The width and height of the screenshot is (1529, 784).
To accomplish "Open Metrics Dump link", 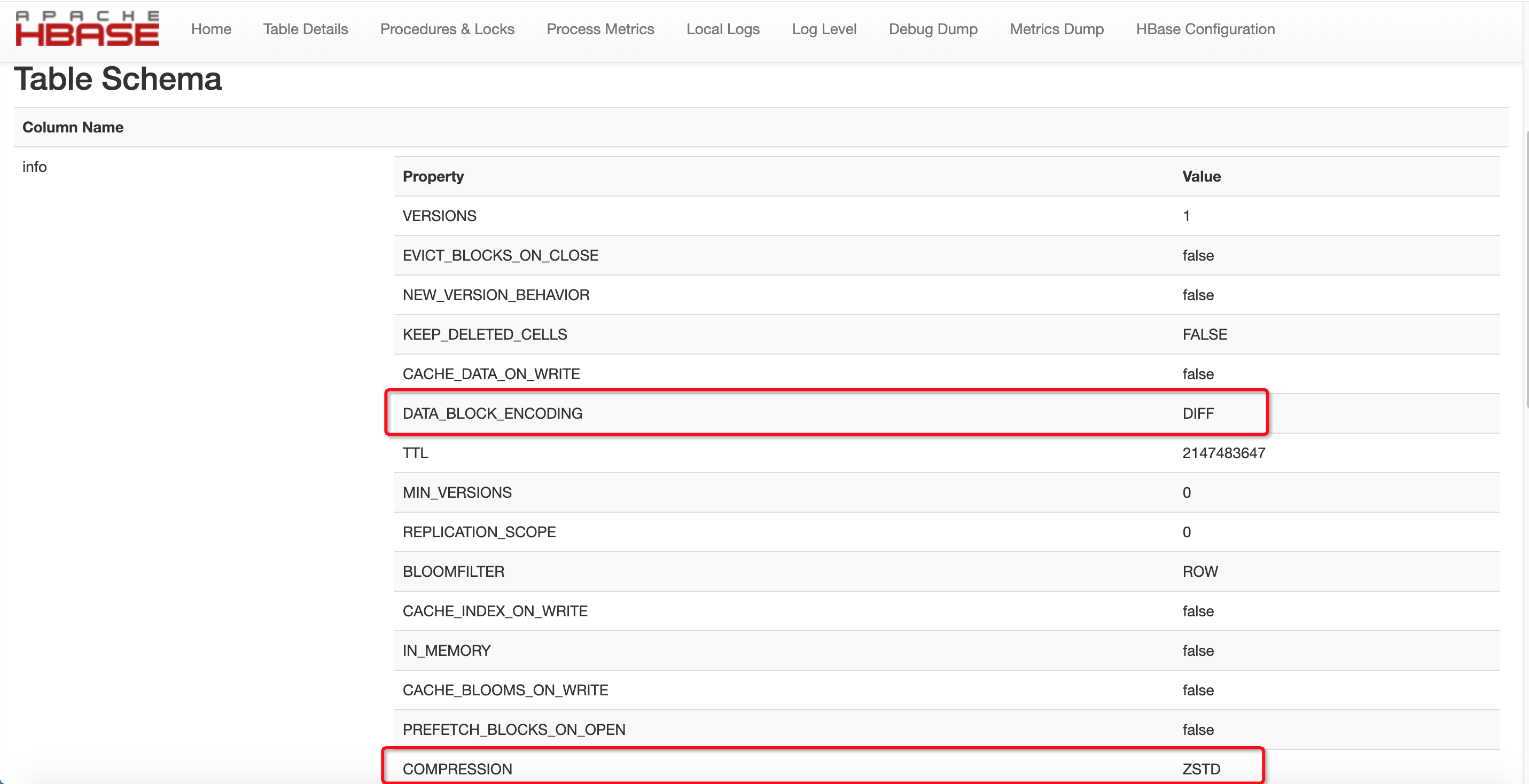I will 1057,29.
